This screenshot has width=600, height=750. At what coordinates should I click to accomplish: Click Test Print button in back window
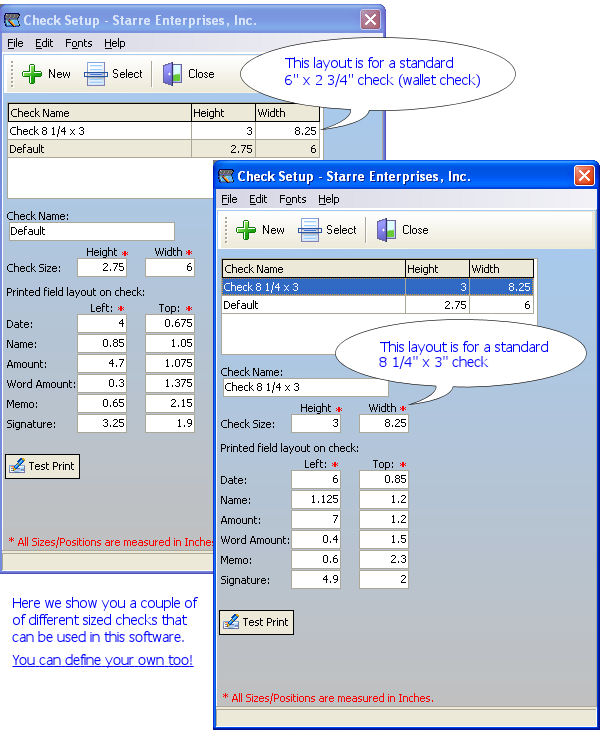pos(43,466)
